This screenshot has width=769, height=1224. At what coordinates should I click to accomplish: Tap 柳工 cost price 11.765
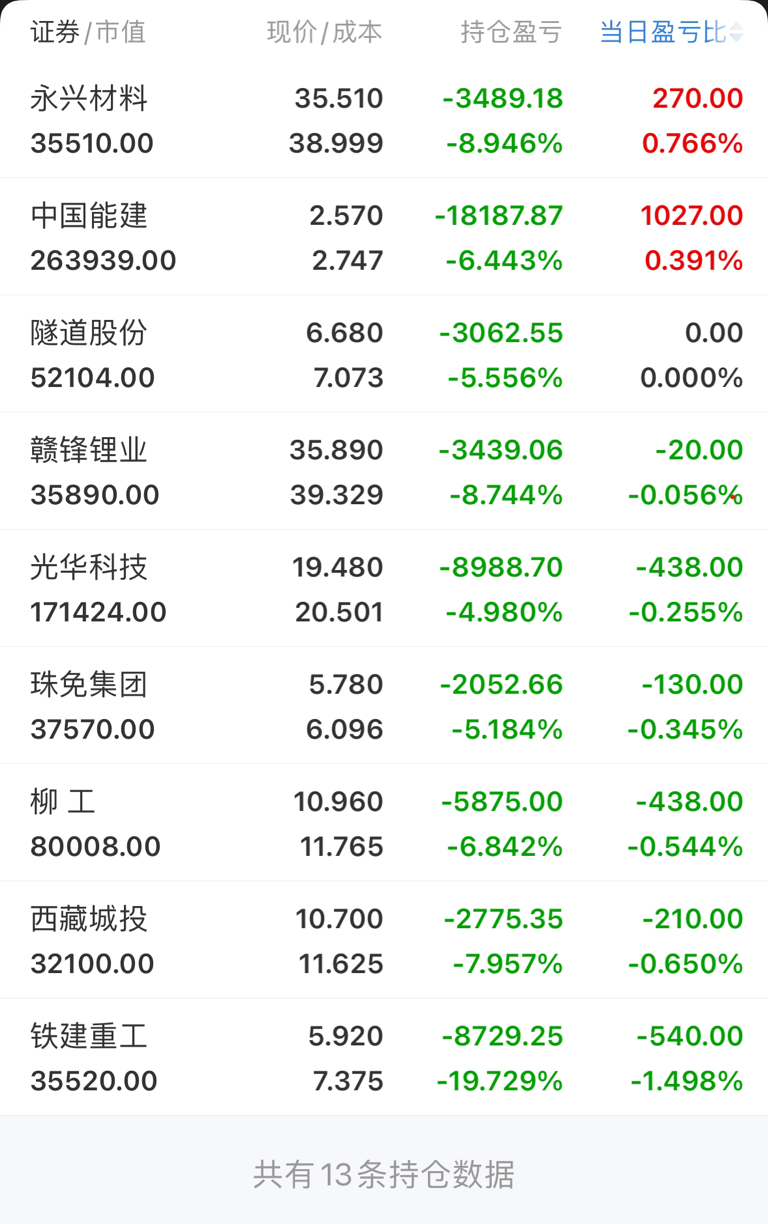point(342,847)
